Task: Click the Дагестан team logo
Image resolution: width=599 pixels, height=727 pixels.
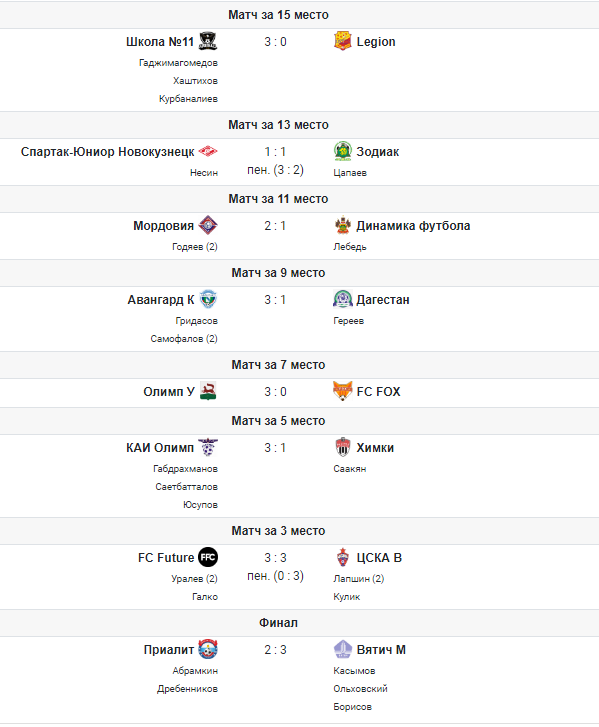Action: click(x=343, y=300)
